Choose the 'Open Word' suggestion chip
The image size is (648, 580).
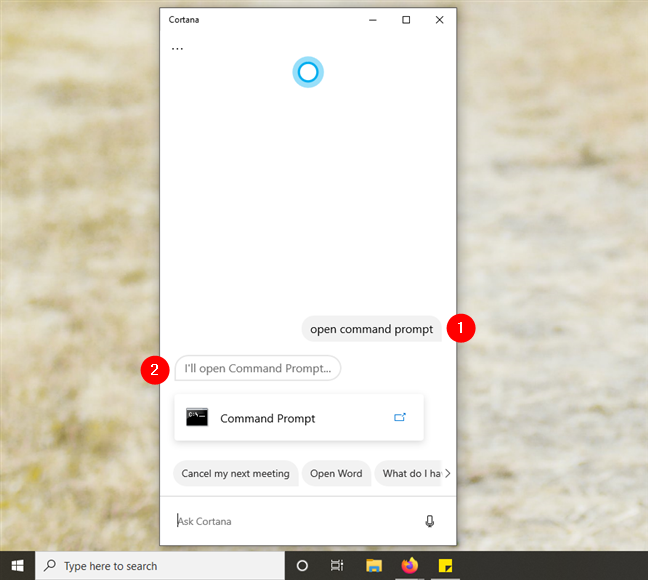[x=336, y=473]
